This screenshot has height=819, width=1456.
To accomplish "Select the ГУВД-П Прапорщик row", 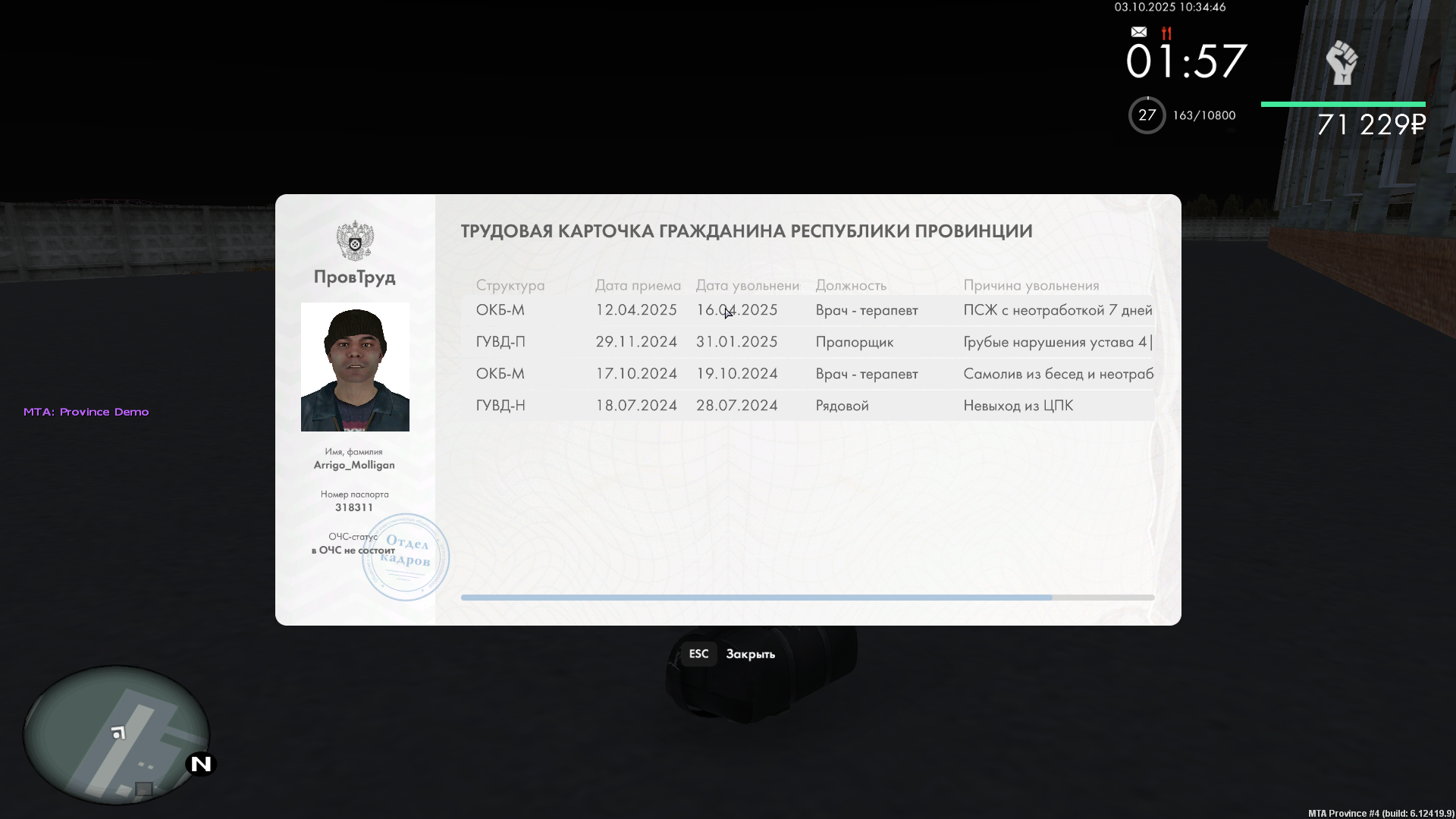I will pos(807,342).
